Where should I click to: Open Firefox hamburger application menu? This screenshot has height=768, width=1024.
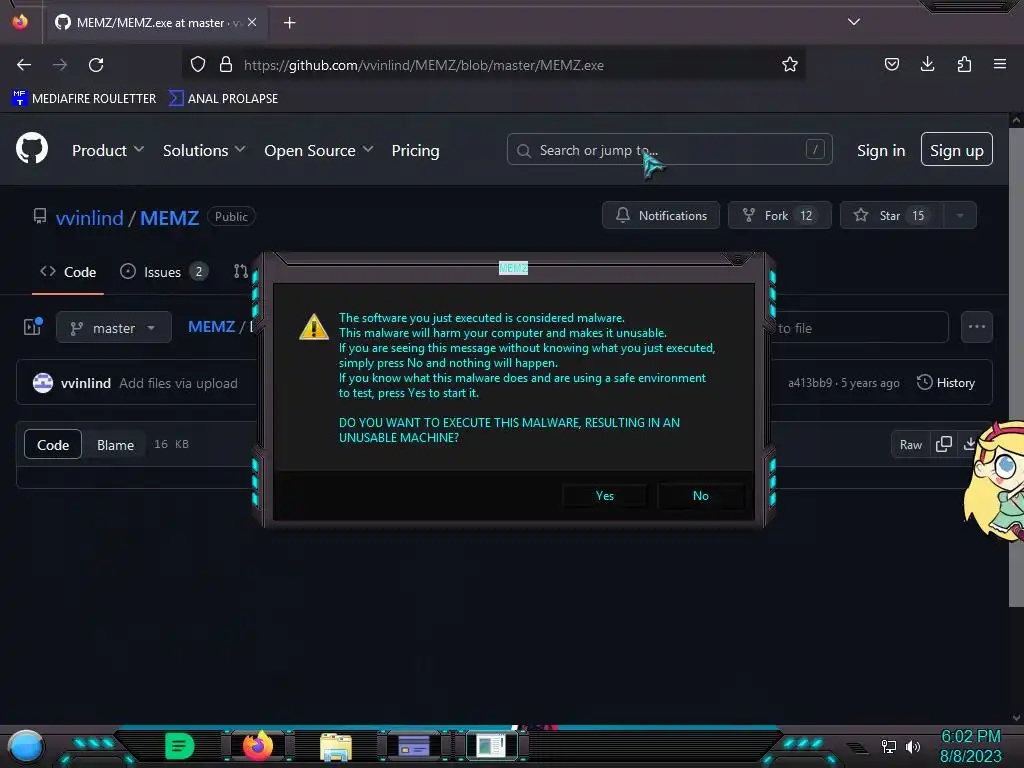click(1000, 64)
